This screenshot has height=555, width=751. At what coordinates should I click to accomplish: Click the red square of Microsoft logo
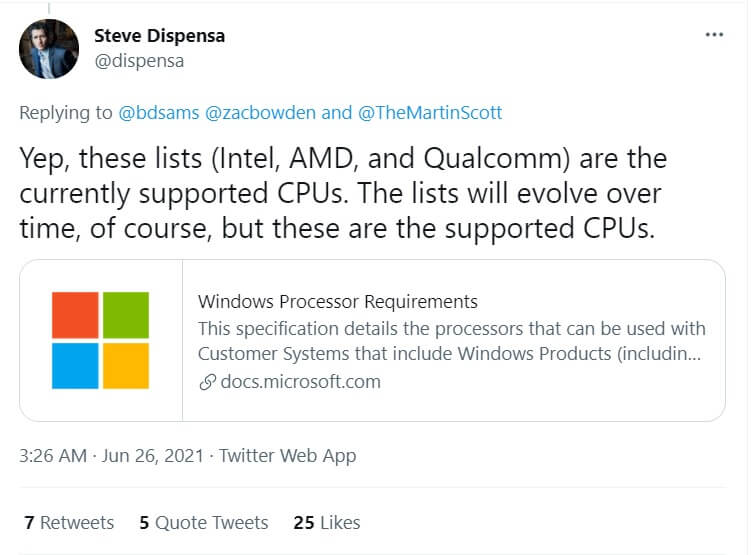pos(76,316)
